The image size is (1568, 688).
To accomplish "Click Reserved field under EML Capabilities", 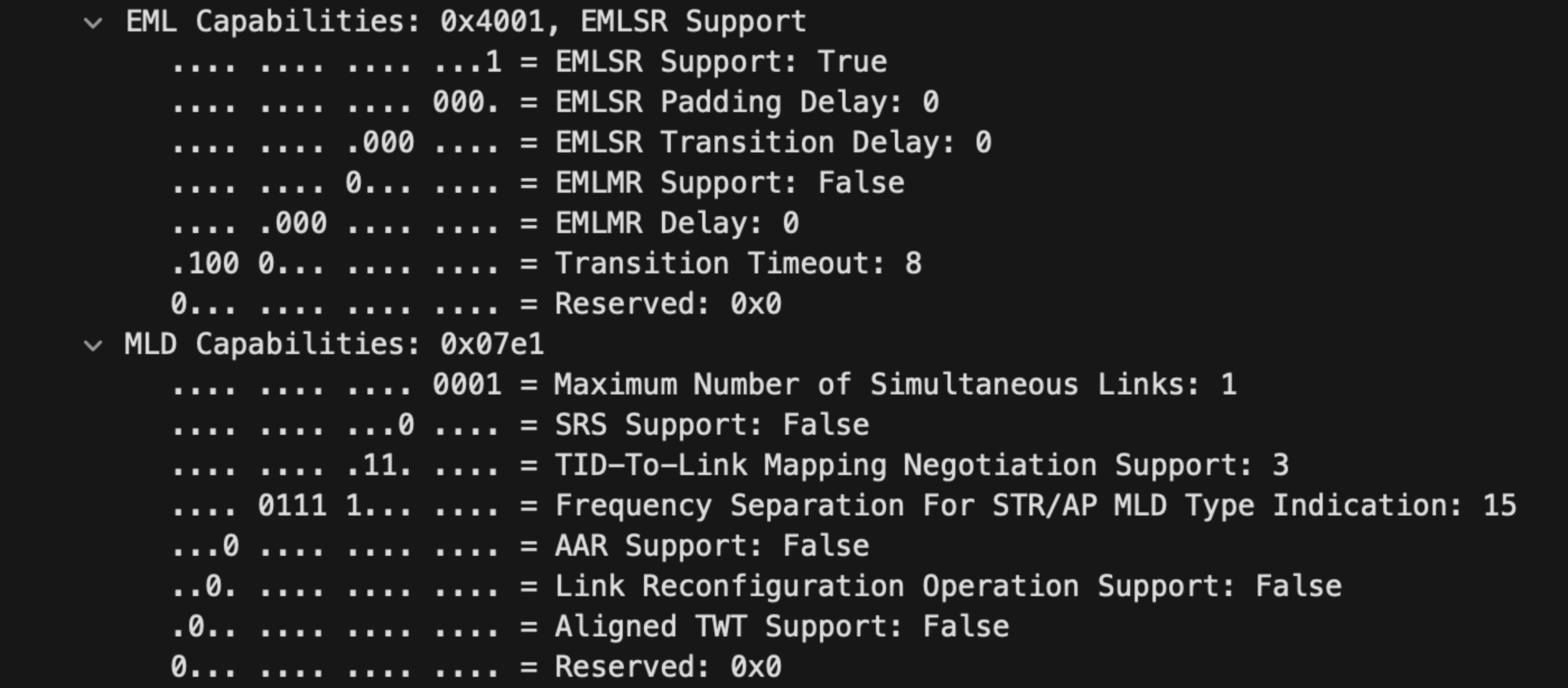I will tap(667, 304).
